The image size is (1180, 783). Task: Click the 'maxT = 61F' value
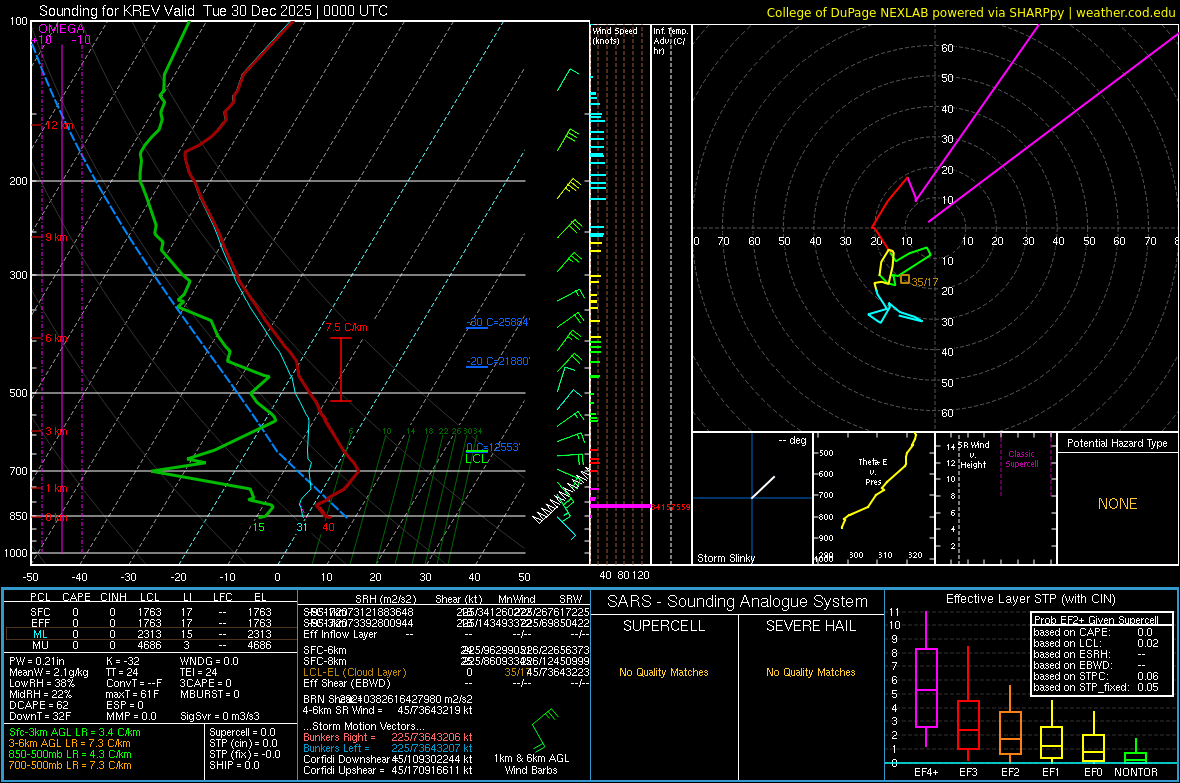pos(132,694)
